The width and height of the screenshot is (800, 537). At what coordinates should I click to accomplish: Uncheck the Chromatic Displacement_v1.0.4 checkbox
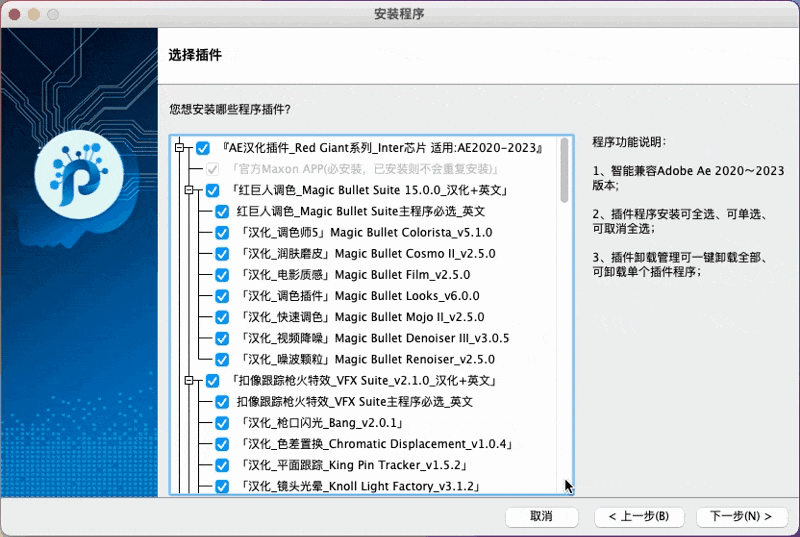pos(222,444)
